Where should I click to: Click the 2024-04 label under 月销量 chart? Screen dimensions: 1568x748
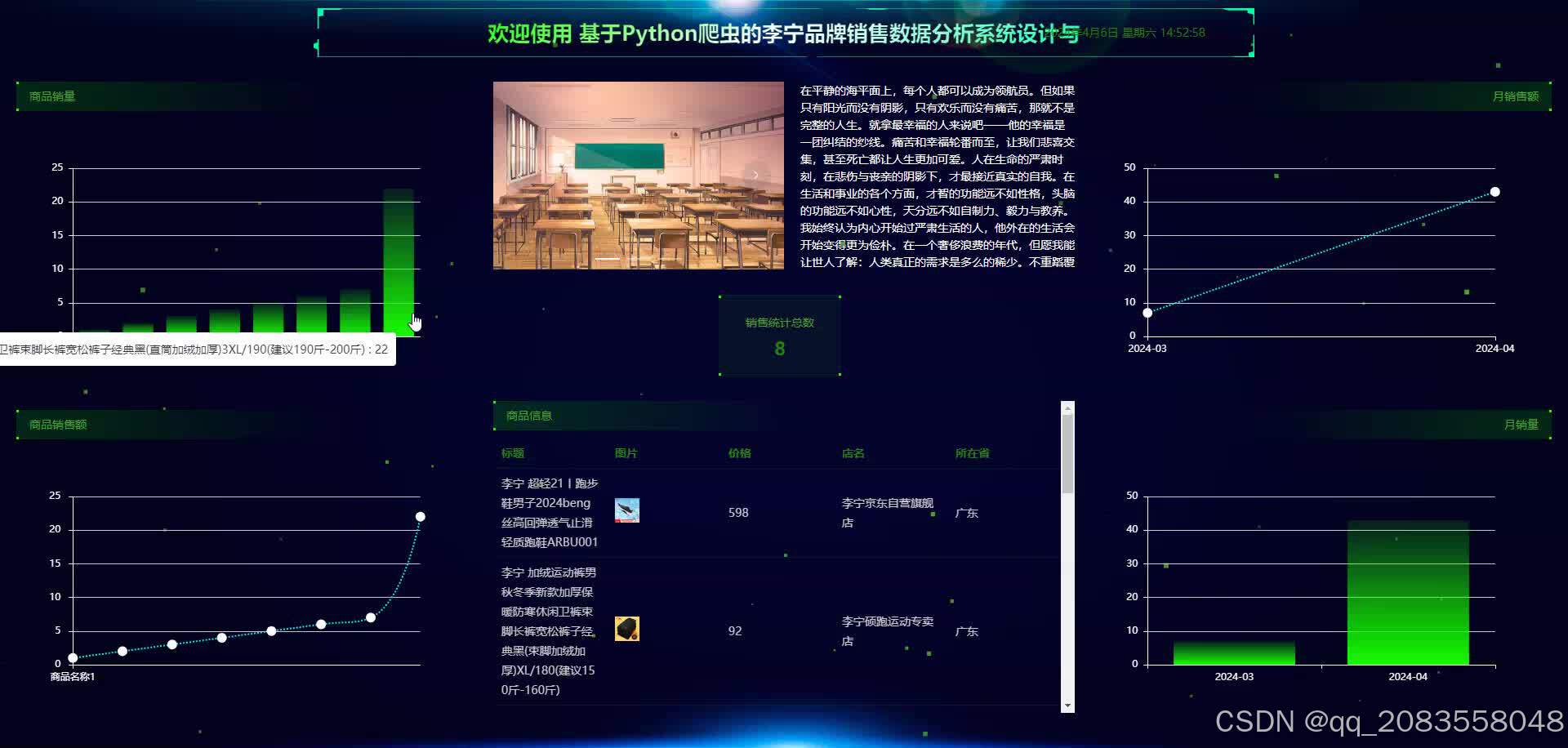[x=1408, y=677]
